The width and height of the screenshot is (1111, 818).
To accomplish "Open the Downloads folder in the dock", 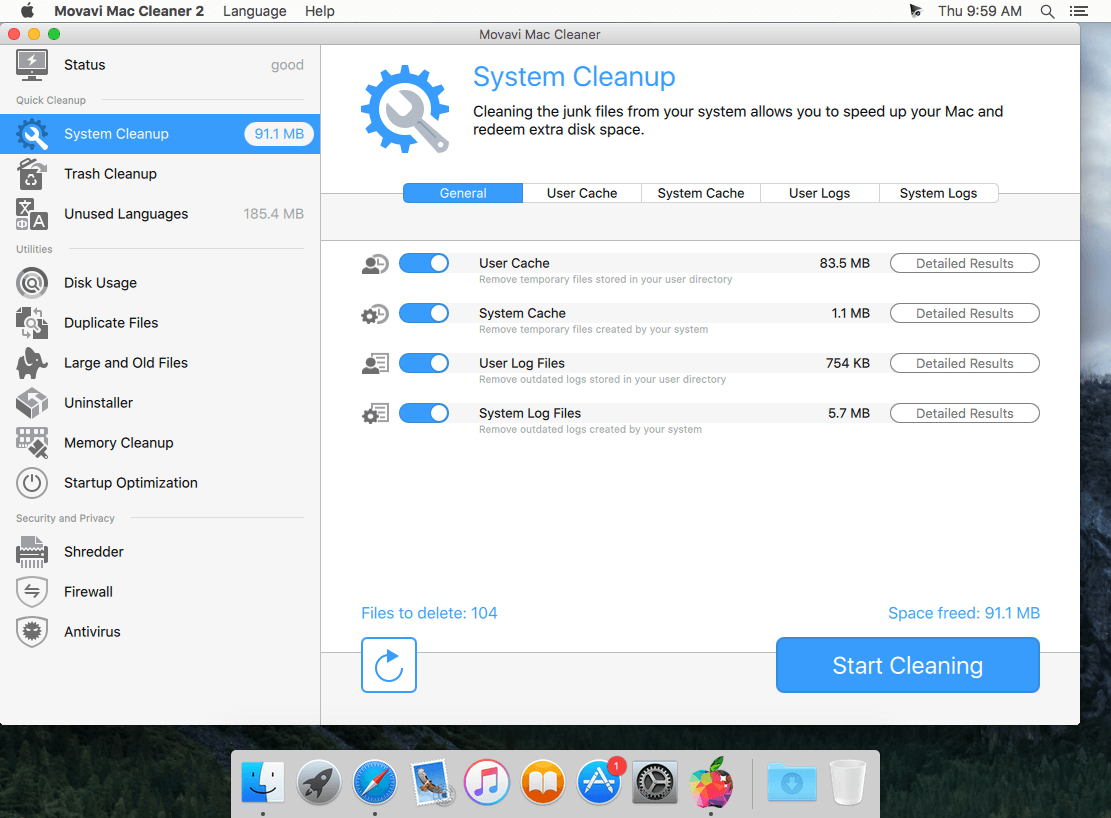I will coord(791,783).
